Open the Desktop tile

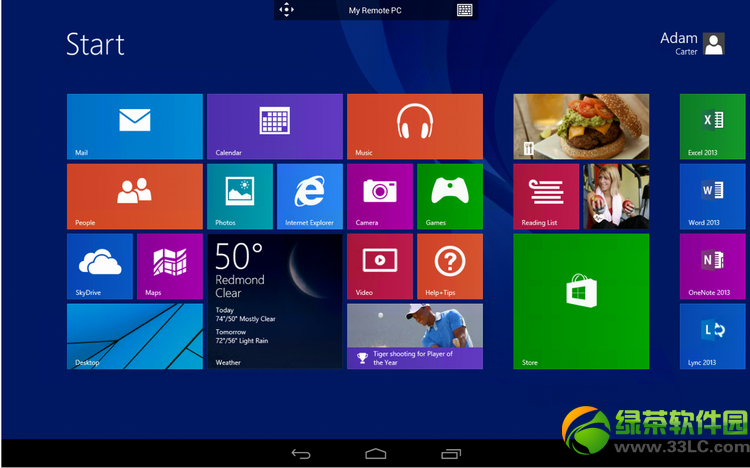135,336
